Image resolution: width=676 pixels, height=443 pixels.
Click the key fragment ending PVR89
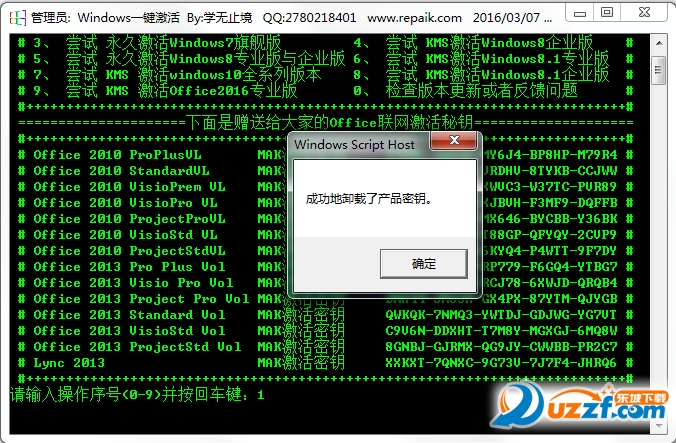tap(550, 187)
